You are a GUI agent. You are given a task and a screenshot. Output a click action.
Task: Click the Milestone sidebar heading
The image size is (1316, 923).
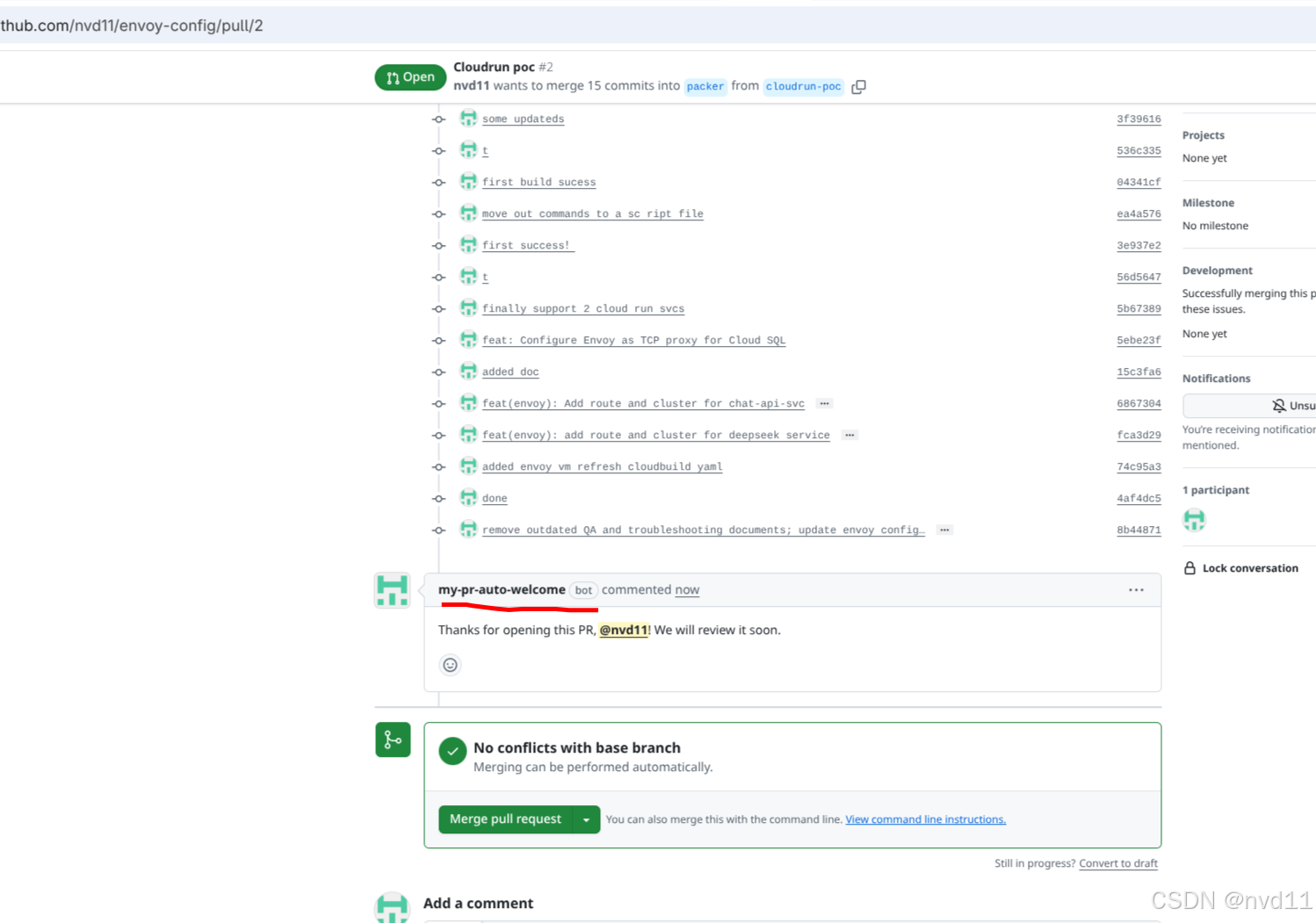pyautogui.click(x=1208, y=203)
